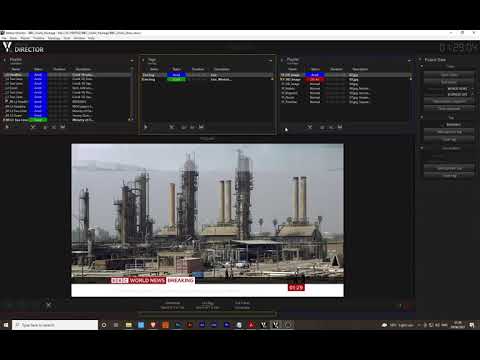Click the bottom-most button in the side panel

[449, 176]
